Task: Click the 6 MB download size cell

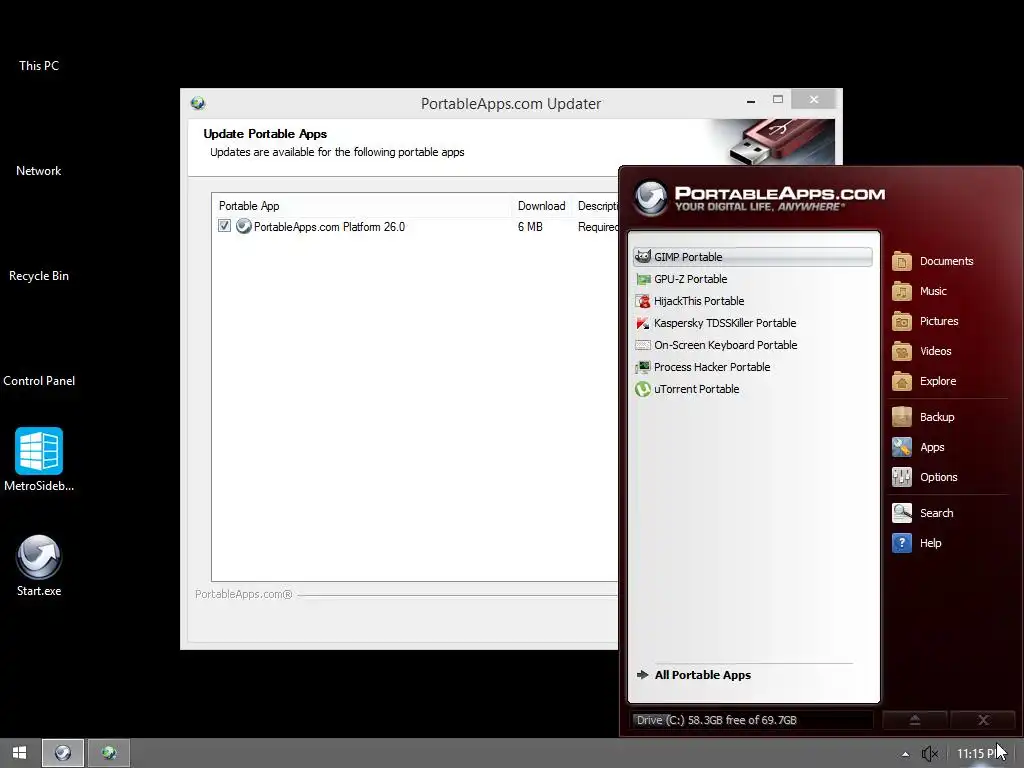Action: (530, 227)
